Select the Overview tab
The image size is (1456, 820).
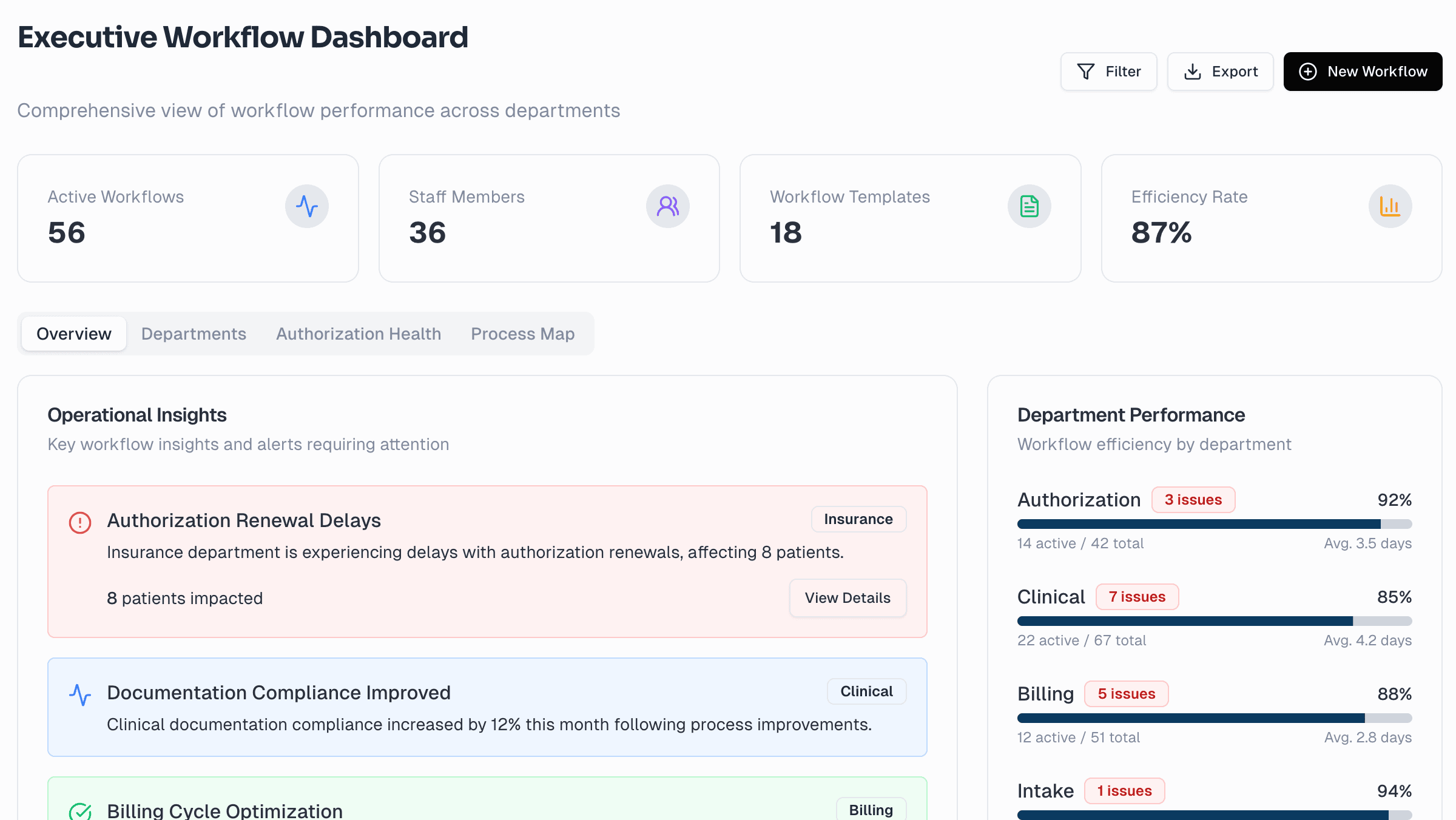click(x=73, y=334)
